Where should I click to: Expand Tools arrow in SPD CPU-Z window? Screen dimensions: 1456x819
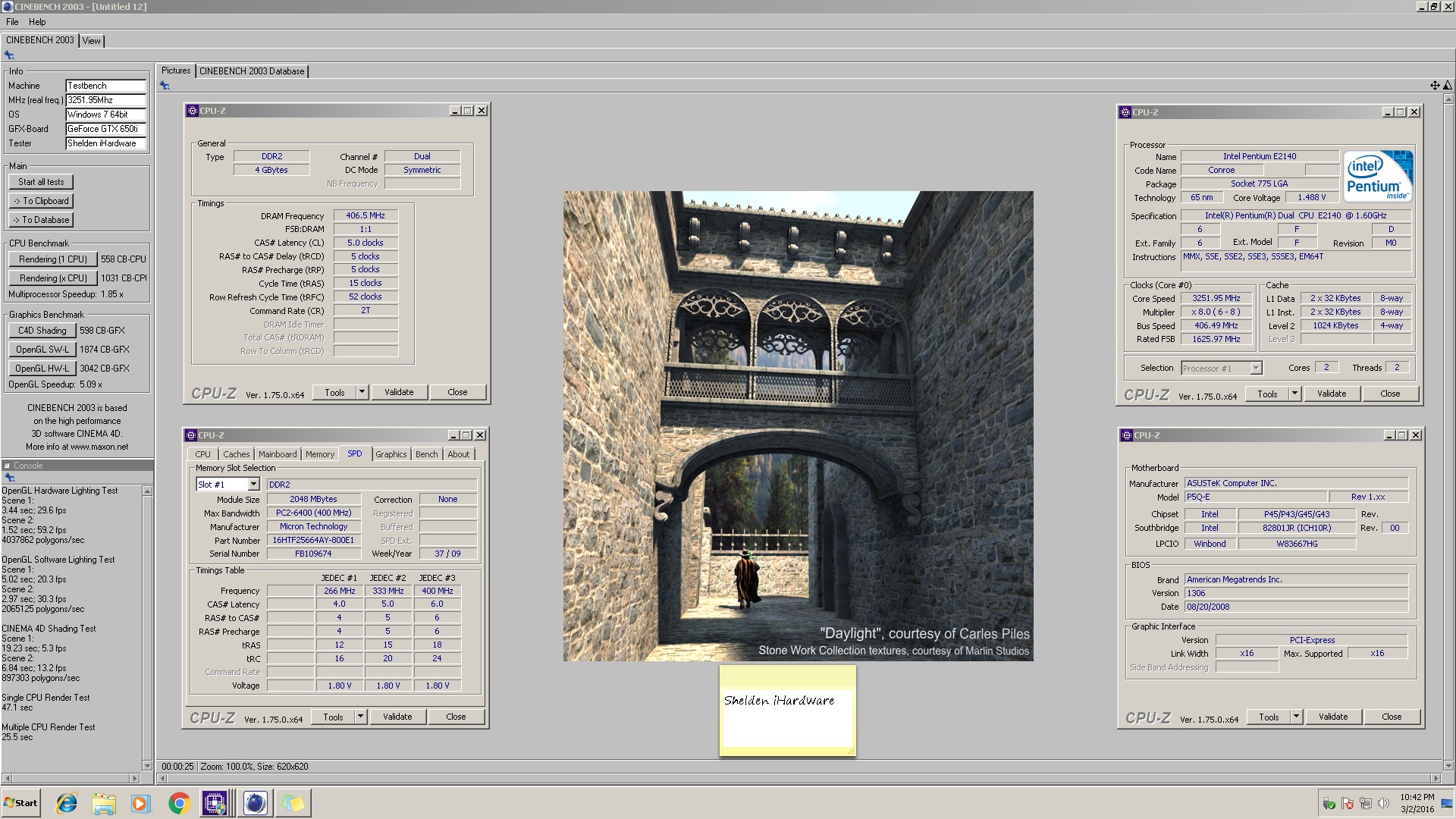coord(361,717)
